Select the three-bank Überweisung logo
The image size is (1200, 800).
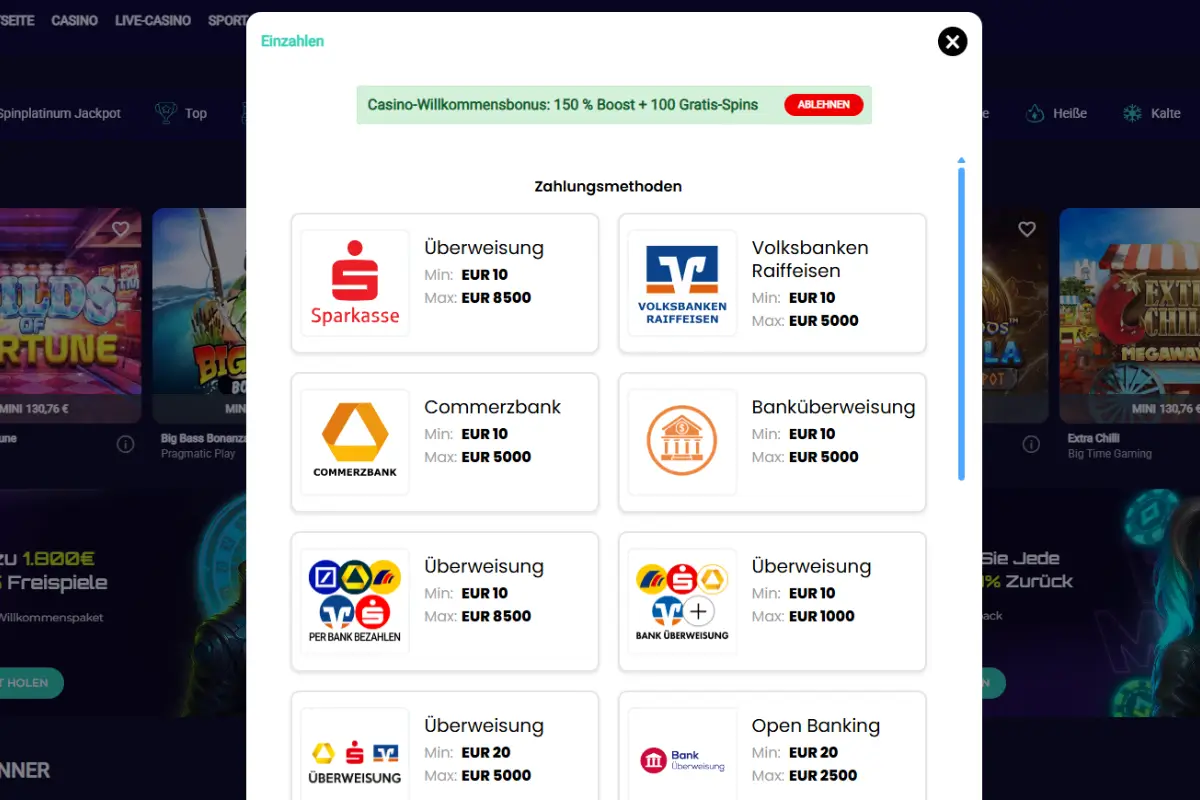pyautogui.click(x=355, y=761)
